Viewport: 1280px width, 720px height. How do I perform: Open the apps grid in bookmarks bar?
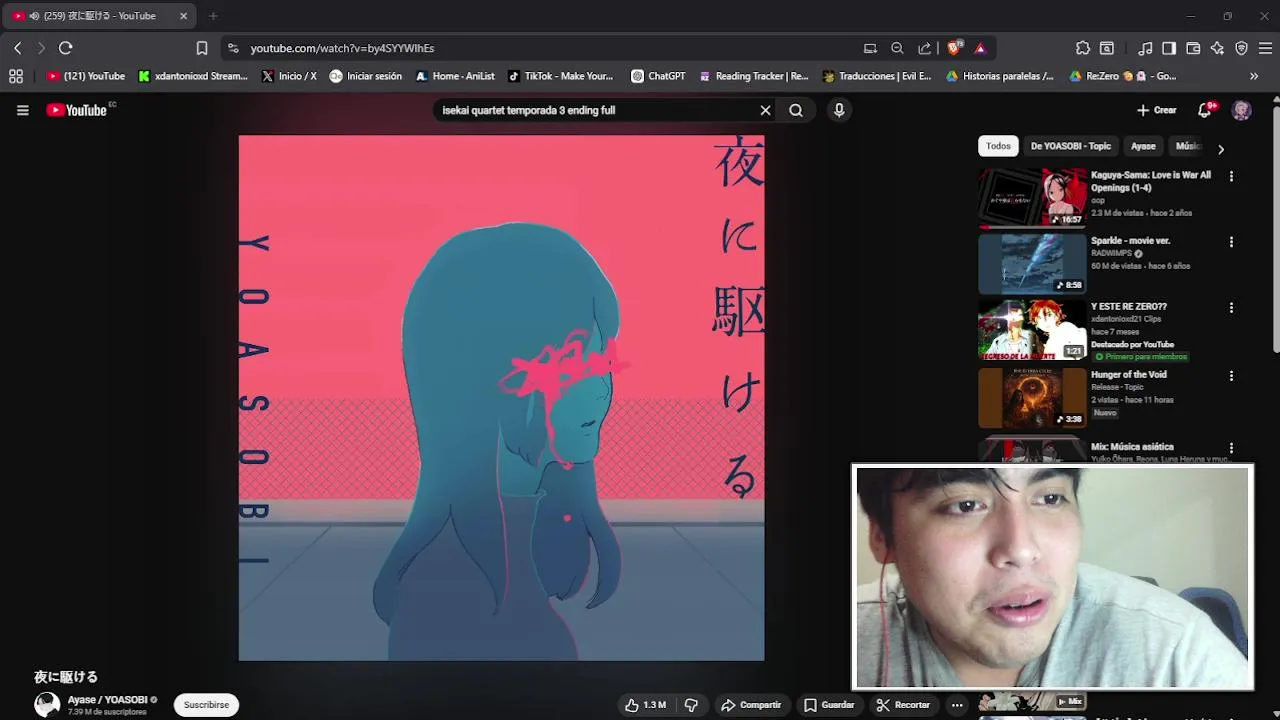point(16,76)
